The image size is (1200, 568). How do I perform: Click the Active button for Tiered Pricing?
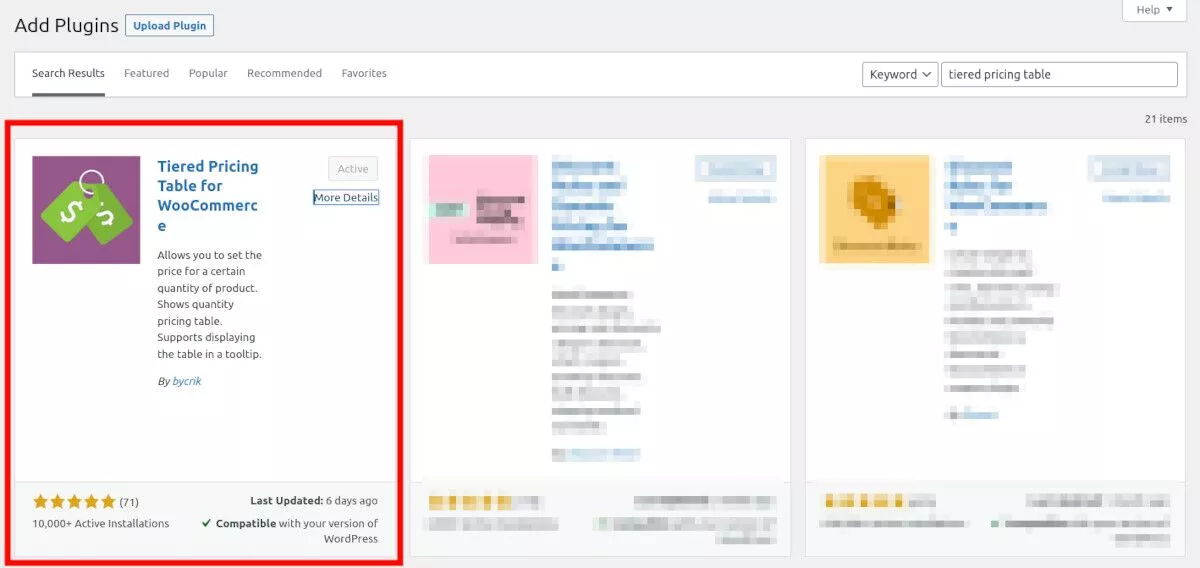[x=353, y=169]
